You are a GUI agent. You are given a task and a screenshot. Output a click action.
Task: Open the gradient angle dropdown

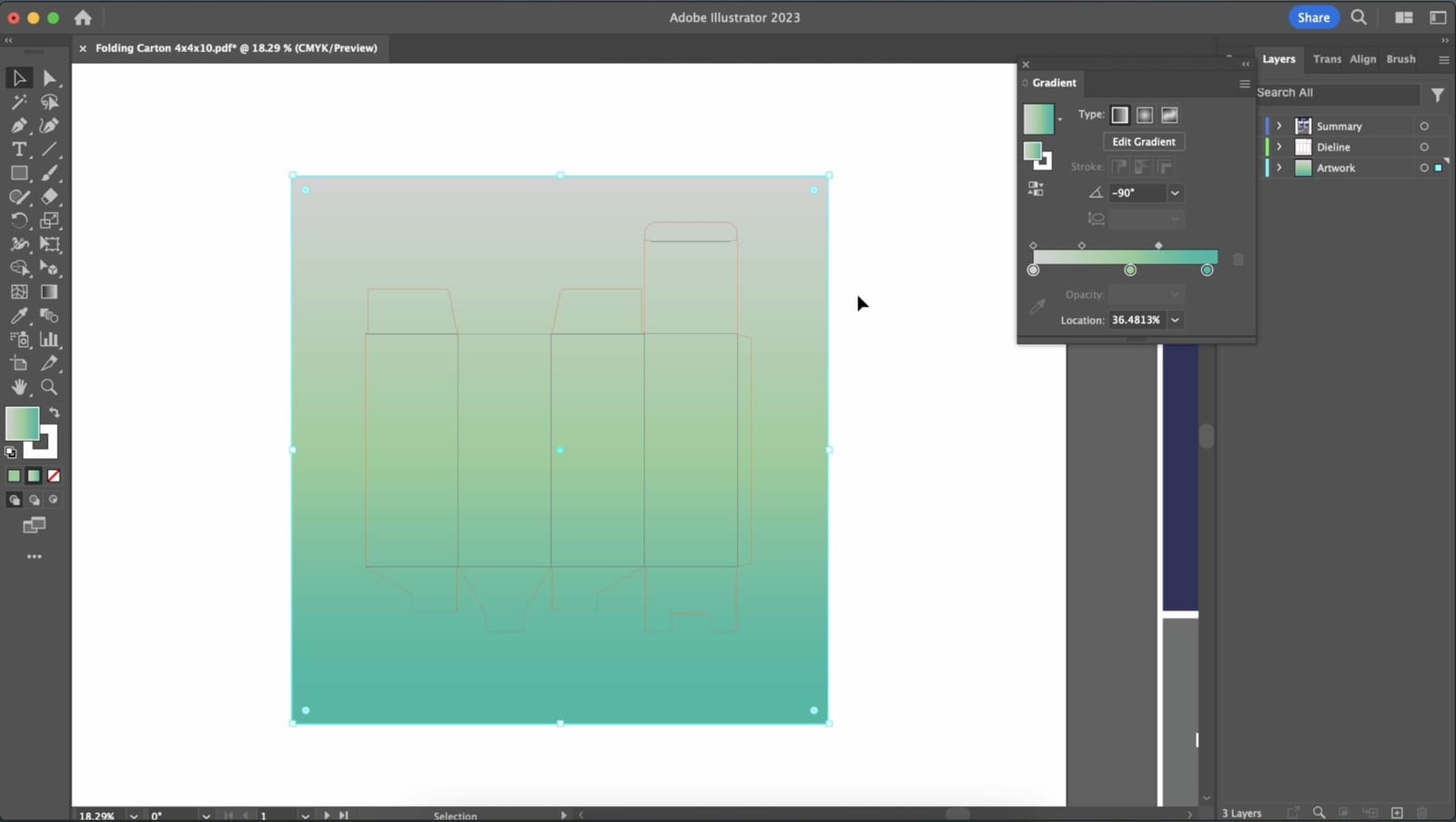click(x=1176, y=192)
